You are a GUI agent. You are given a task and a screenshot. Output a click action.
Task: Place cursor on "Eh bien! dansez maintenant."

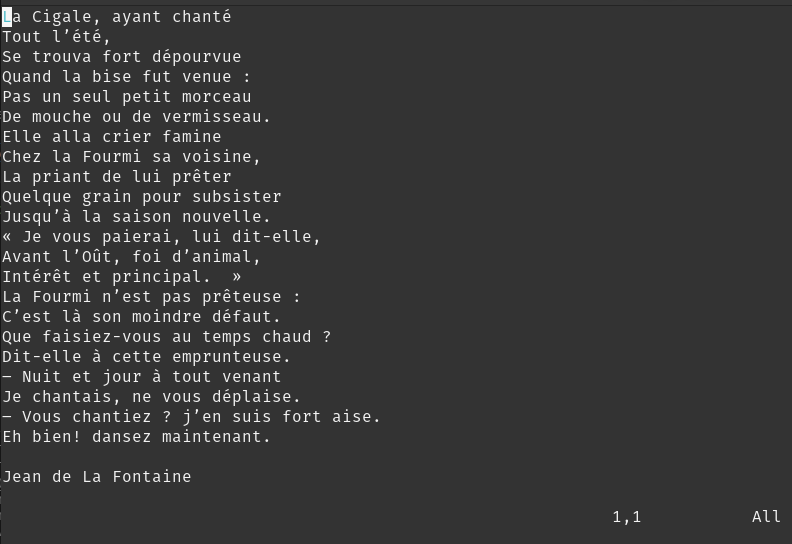coord(136,437)
